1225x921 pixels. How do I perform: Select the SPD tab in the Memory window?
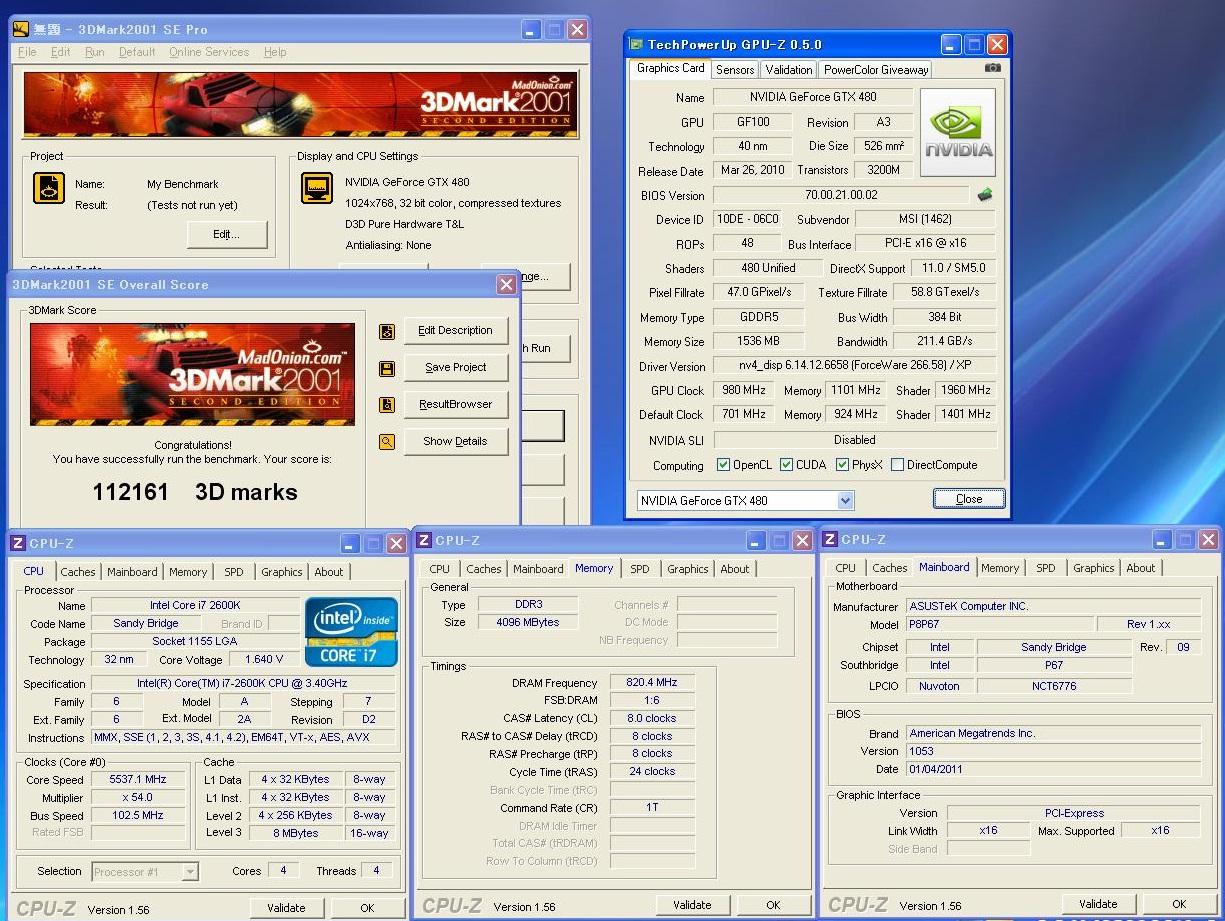click(x=640, y=569)
